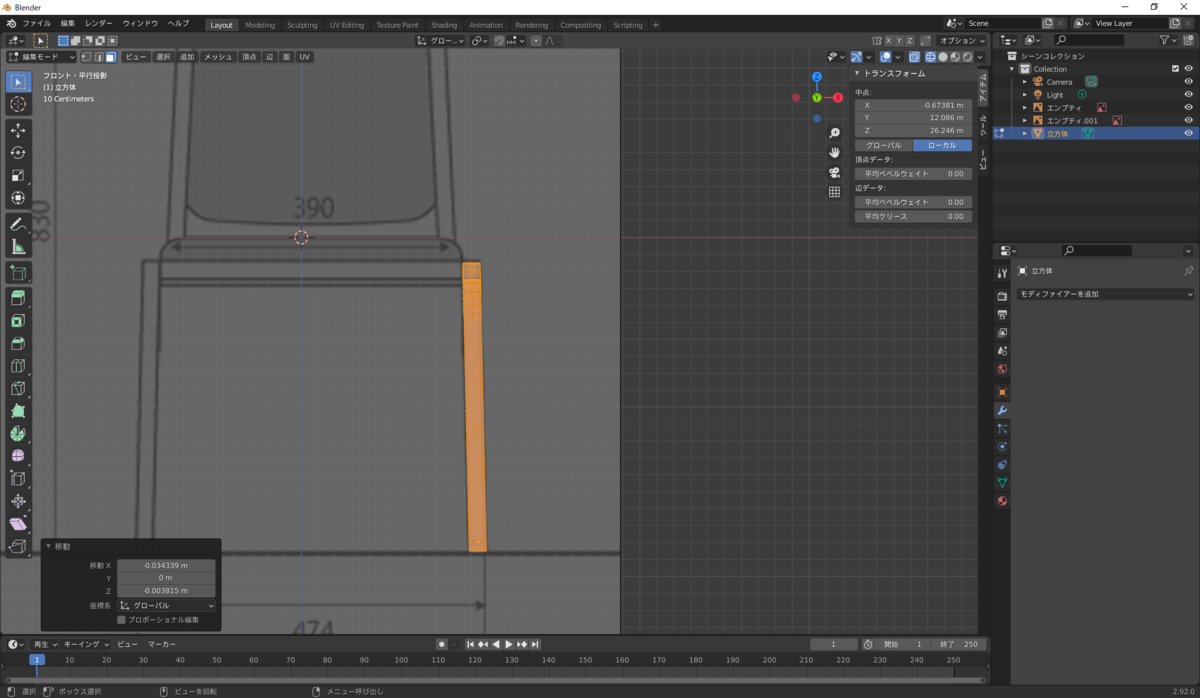This screenshot has height=698, width=1200.
Task: Toggle Collection exclude checkbox in outliner
Action: pos(1175,69)
